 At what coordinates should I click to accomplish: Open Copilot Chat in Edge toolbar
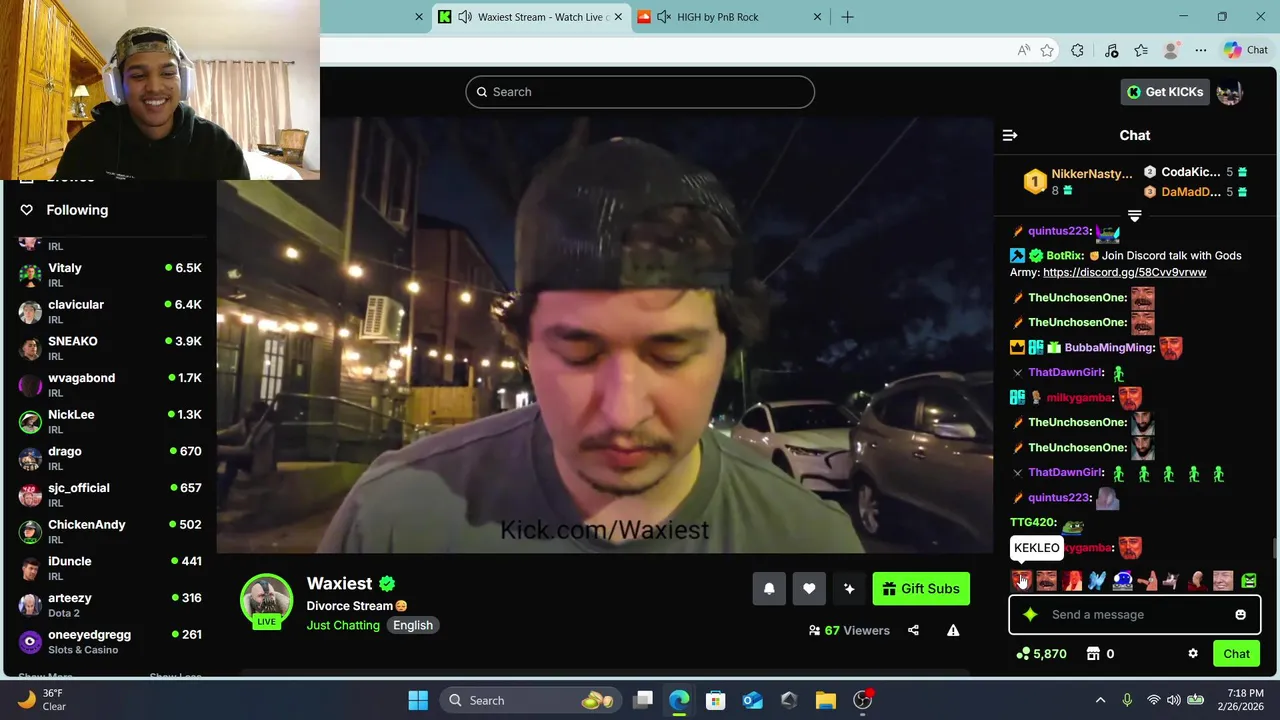[1246, 50]
